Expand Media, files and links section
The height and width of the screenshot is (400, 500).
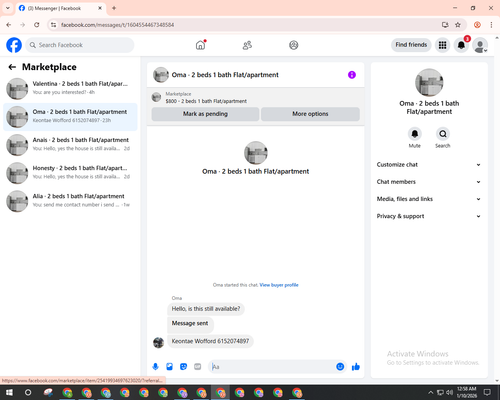click(429, 199)
